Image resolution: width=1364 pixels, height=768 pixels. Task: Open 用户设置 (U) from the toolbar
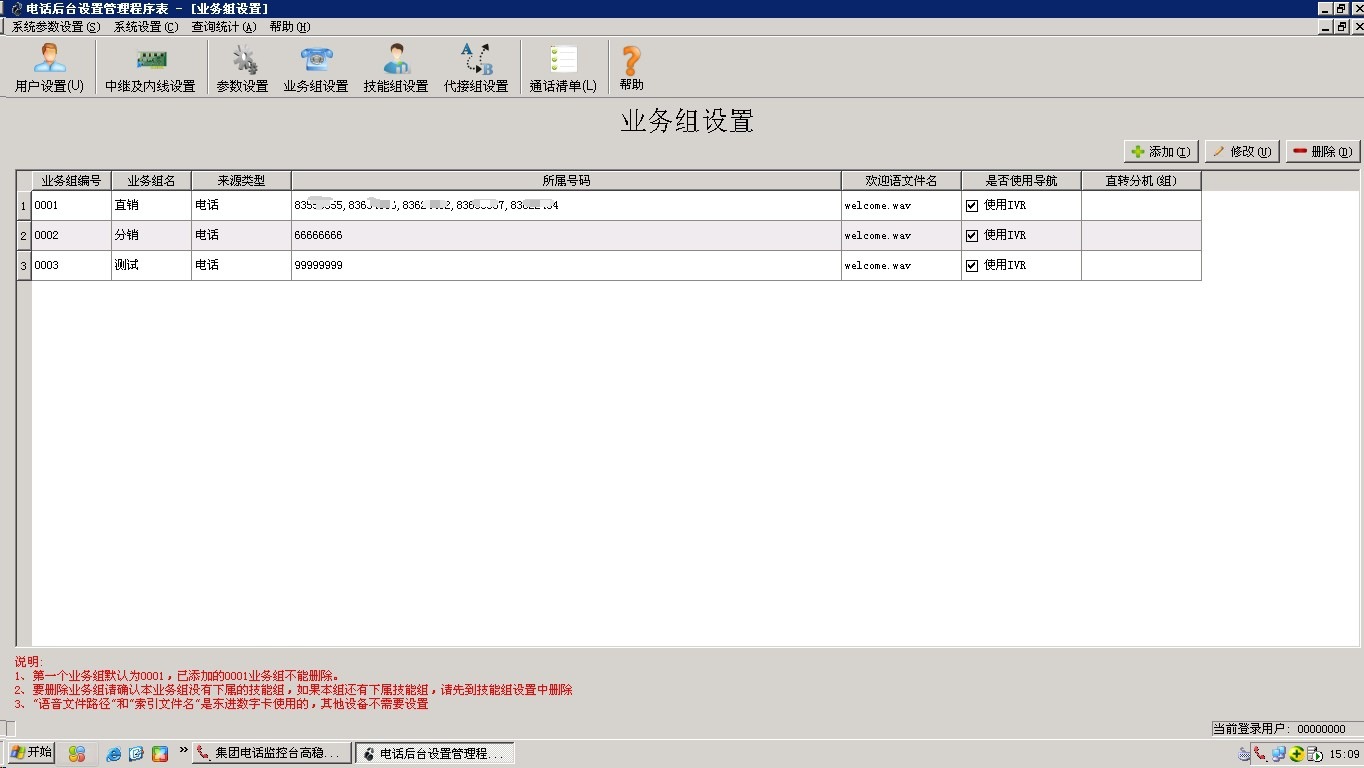click(49, 68)
